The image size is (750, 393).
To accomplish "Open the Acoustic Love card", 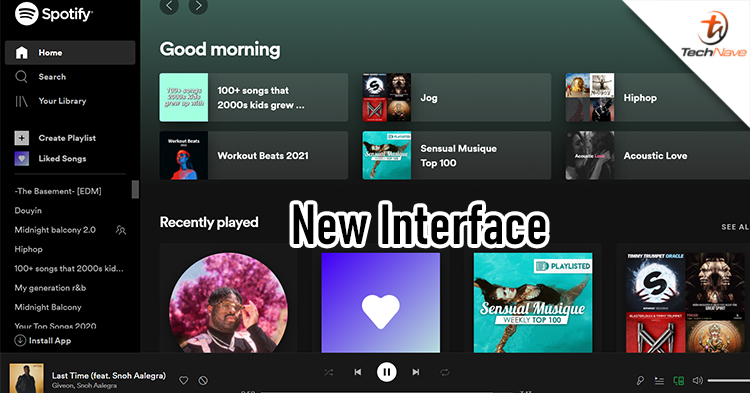I will (658, 155).
